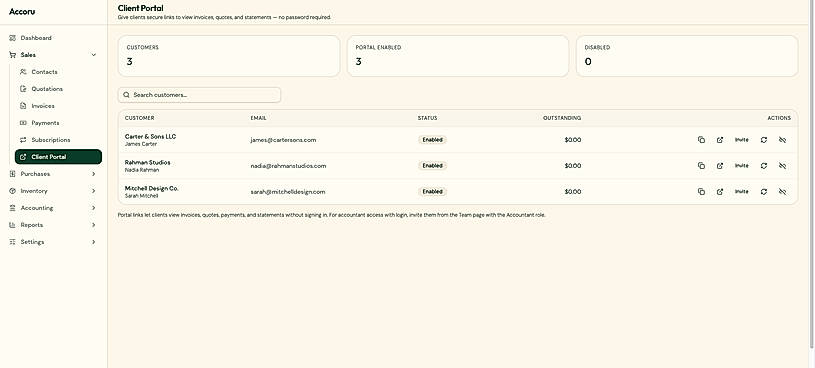Click Invite for Rahman Studios
This screenshot has width=815, height=368.
pyautogui.click(x=742, y=166)
